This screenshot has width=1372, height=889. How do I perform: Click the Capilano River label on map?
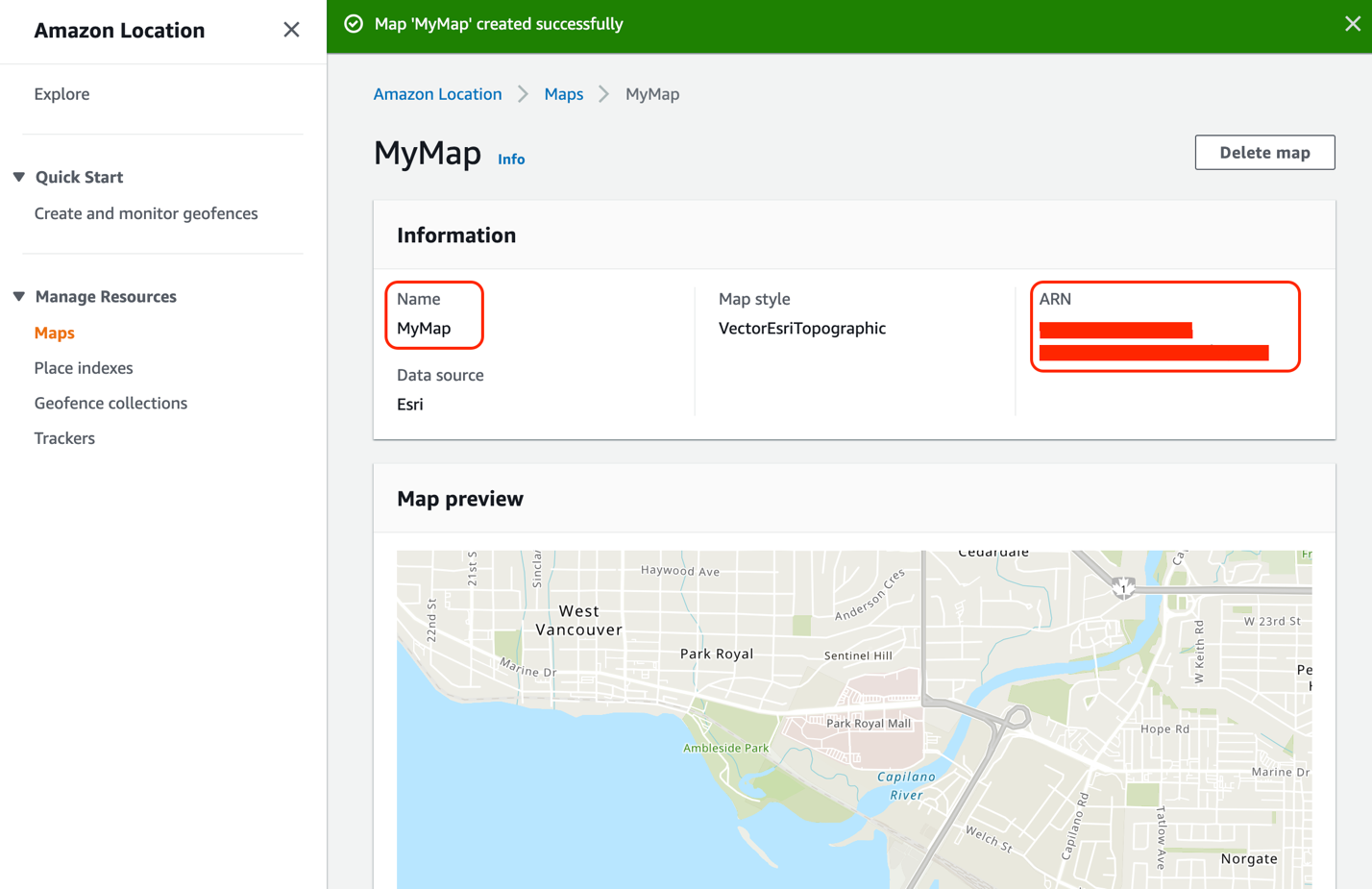click(906, 785)
